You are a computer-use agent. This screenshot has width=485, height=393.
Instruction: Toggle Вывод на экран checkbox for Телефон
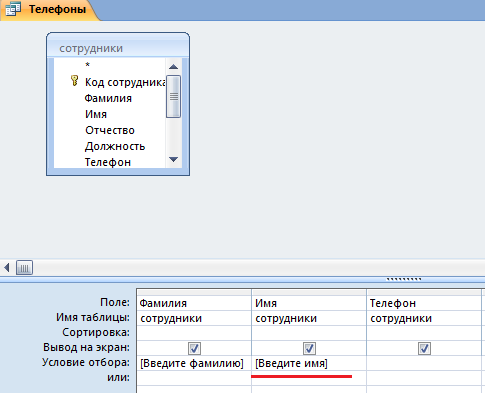tap(424, 348)
